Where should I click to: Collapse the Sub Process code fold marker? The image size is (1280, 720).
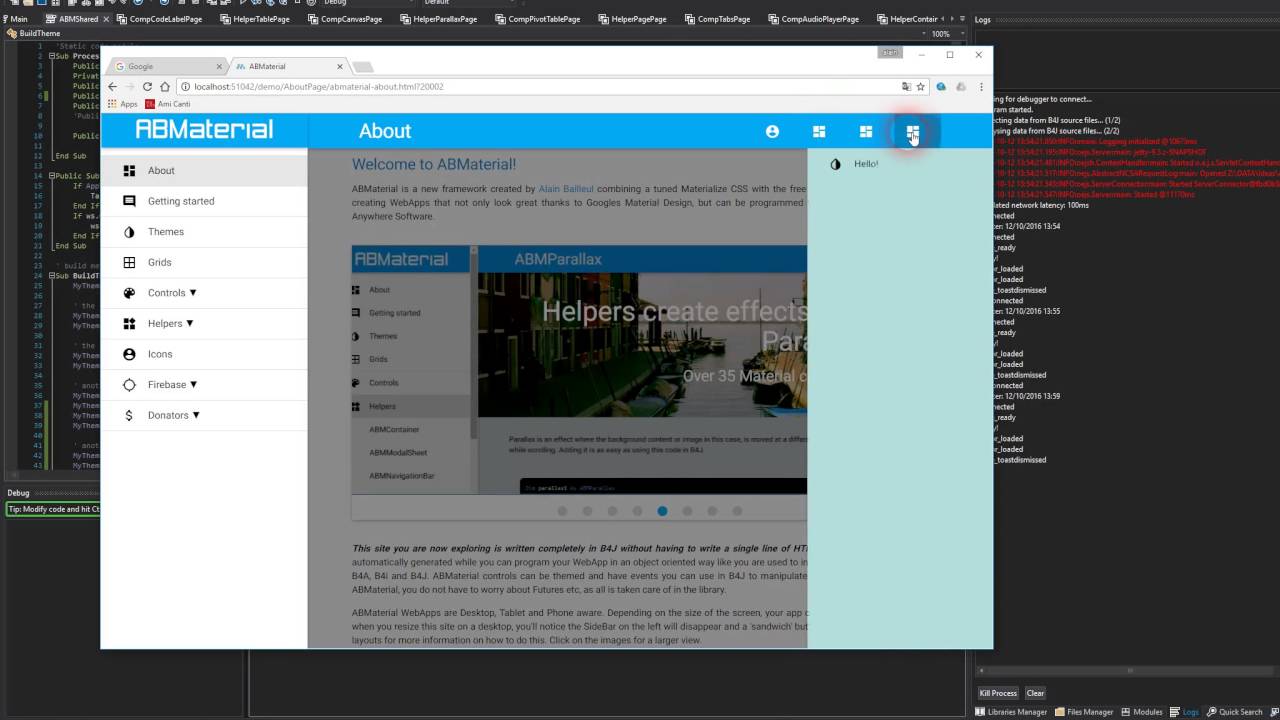tap(52, 56)
